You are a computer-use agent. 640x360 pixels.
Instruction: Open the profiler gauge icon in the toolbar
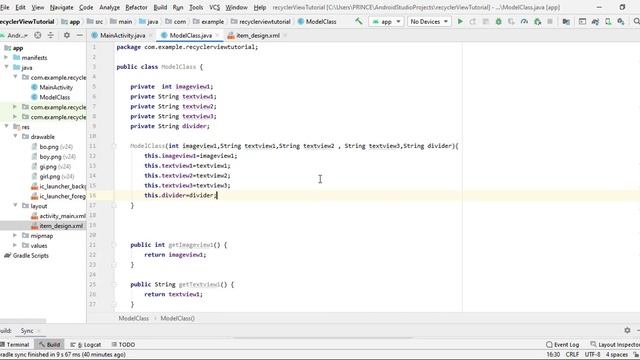(x=524, y=21)
